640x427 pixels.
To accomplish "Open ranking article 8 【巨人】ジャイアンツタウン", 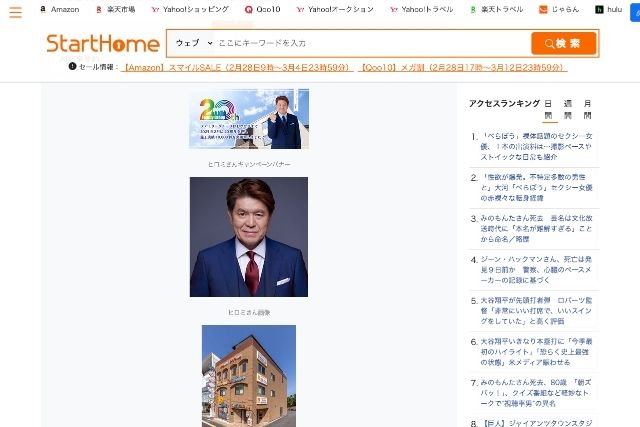I will (536, 423).
